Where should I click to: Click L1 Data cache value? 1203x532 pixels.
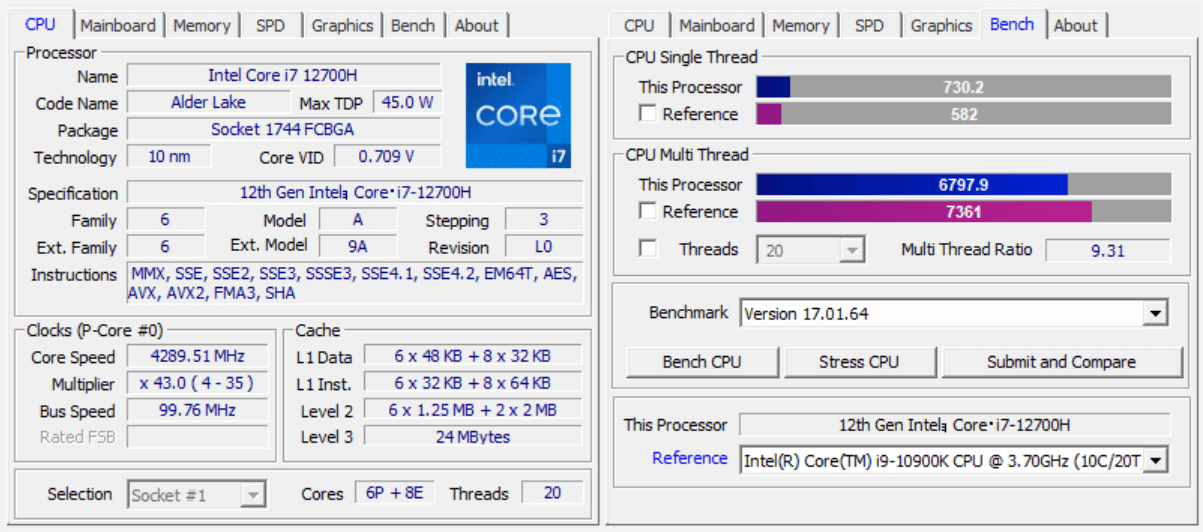point(472,356)
